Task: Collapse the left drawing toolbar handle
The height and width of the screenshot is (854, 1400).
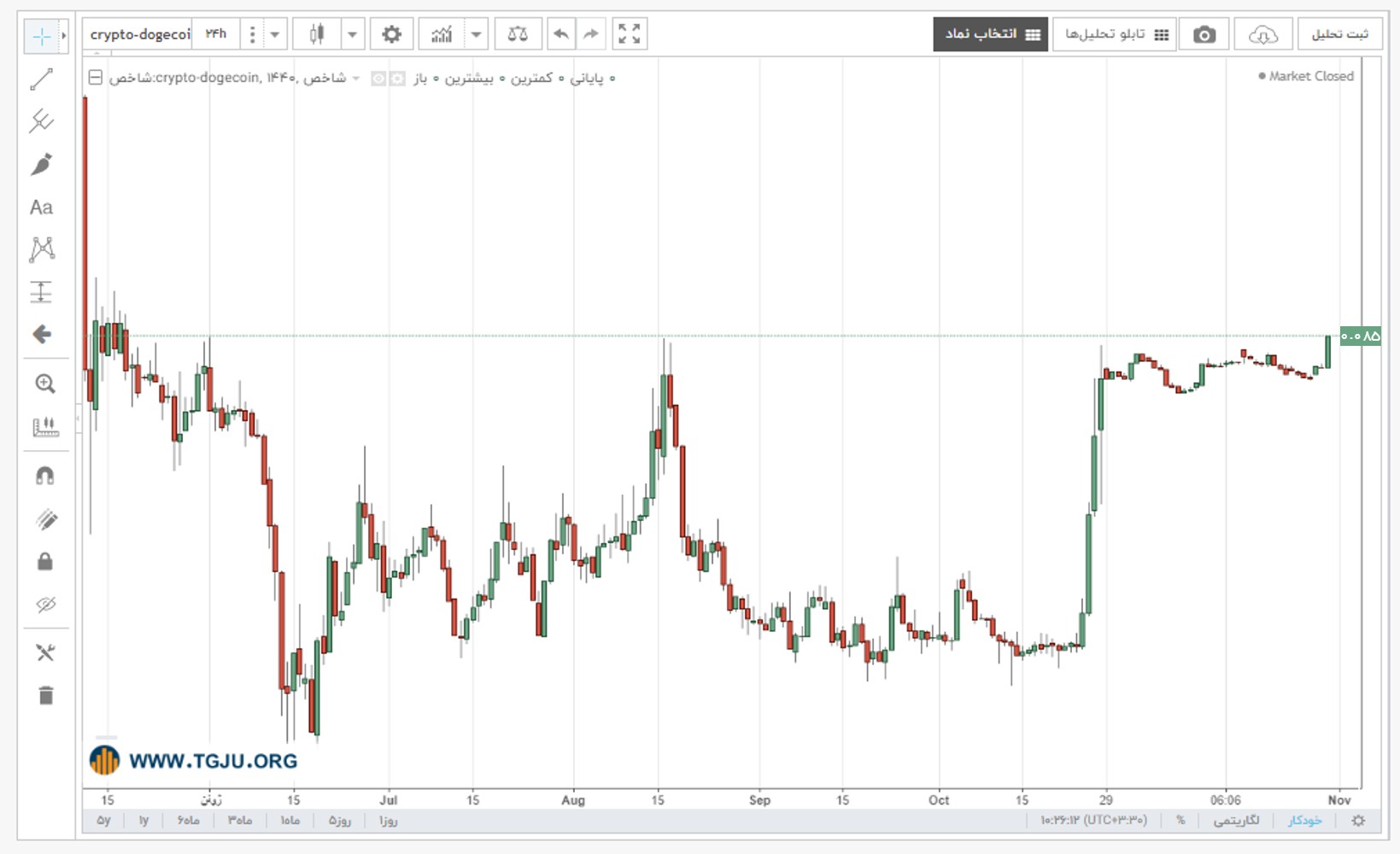Action: (x=79, y=418)
